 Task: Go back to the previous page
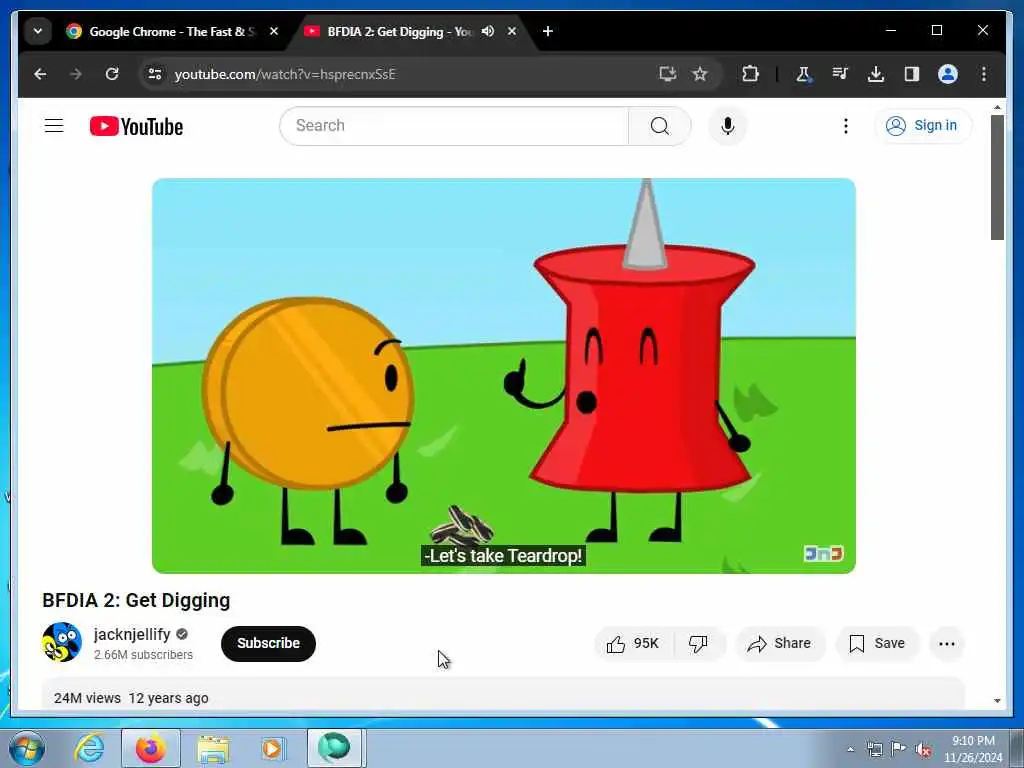click(40, 74)
